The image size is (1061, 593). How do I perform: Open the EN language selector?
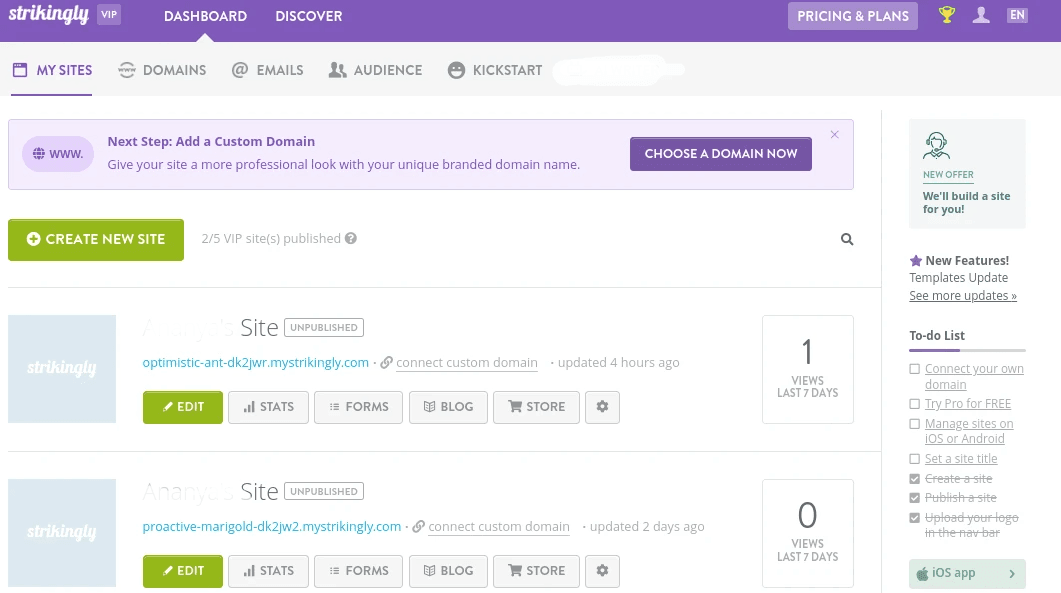coord(1017,15)
